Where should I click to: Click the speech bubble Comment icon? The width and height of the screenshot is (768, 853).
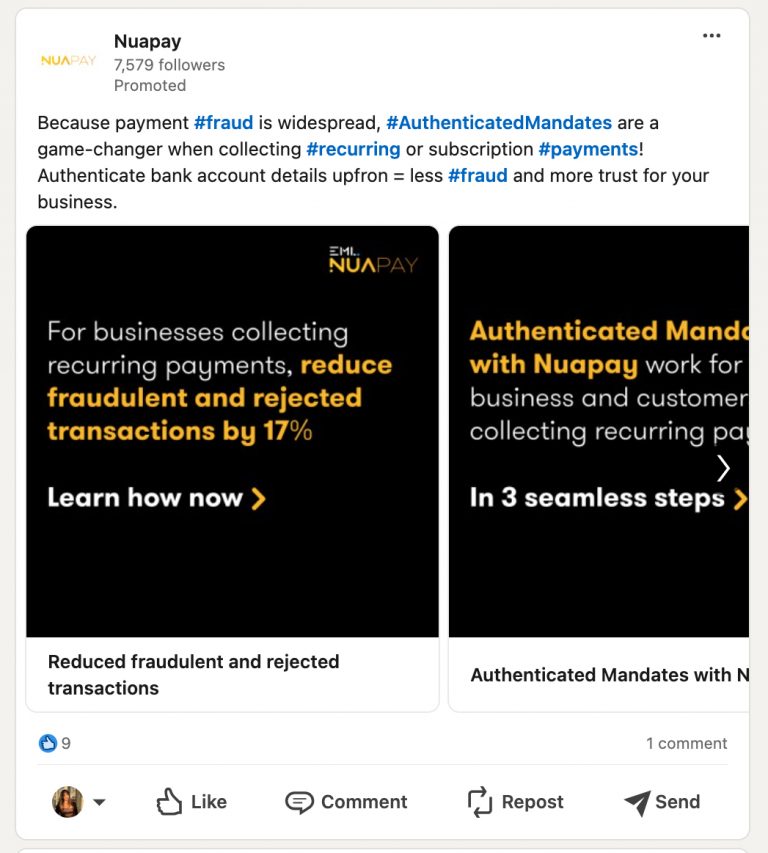pos(299,802)
